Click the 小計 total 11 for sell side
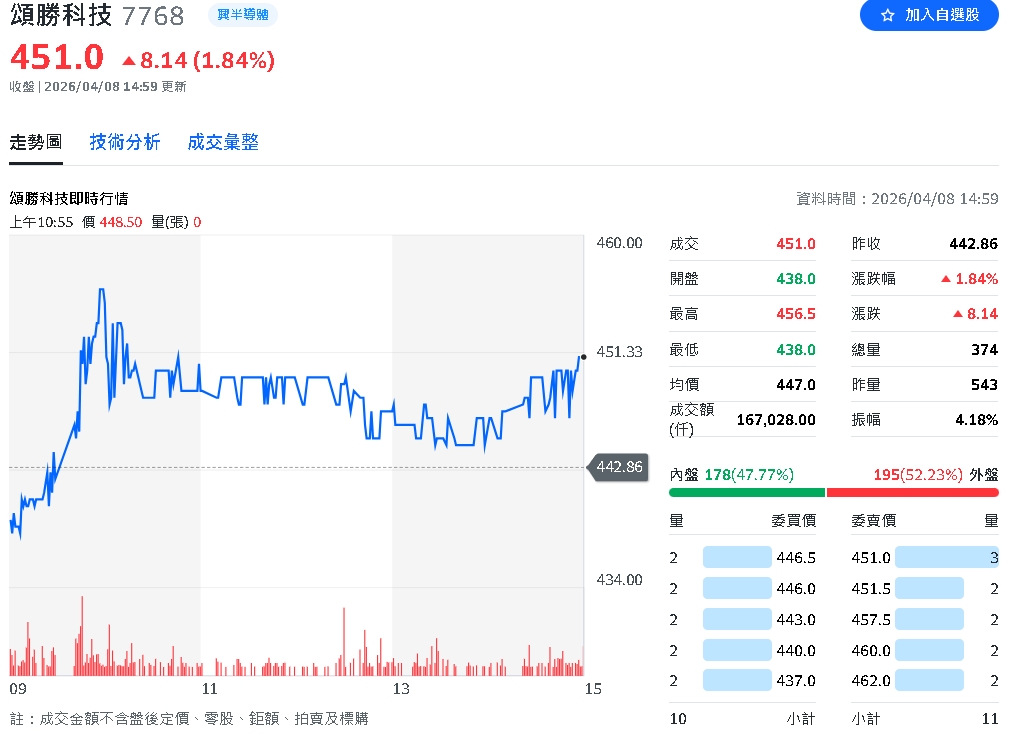The width and height of the screenshot is (1015, 750). [989, 718]
